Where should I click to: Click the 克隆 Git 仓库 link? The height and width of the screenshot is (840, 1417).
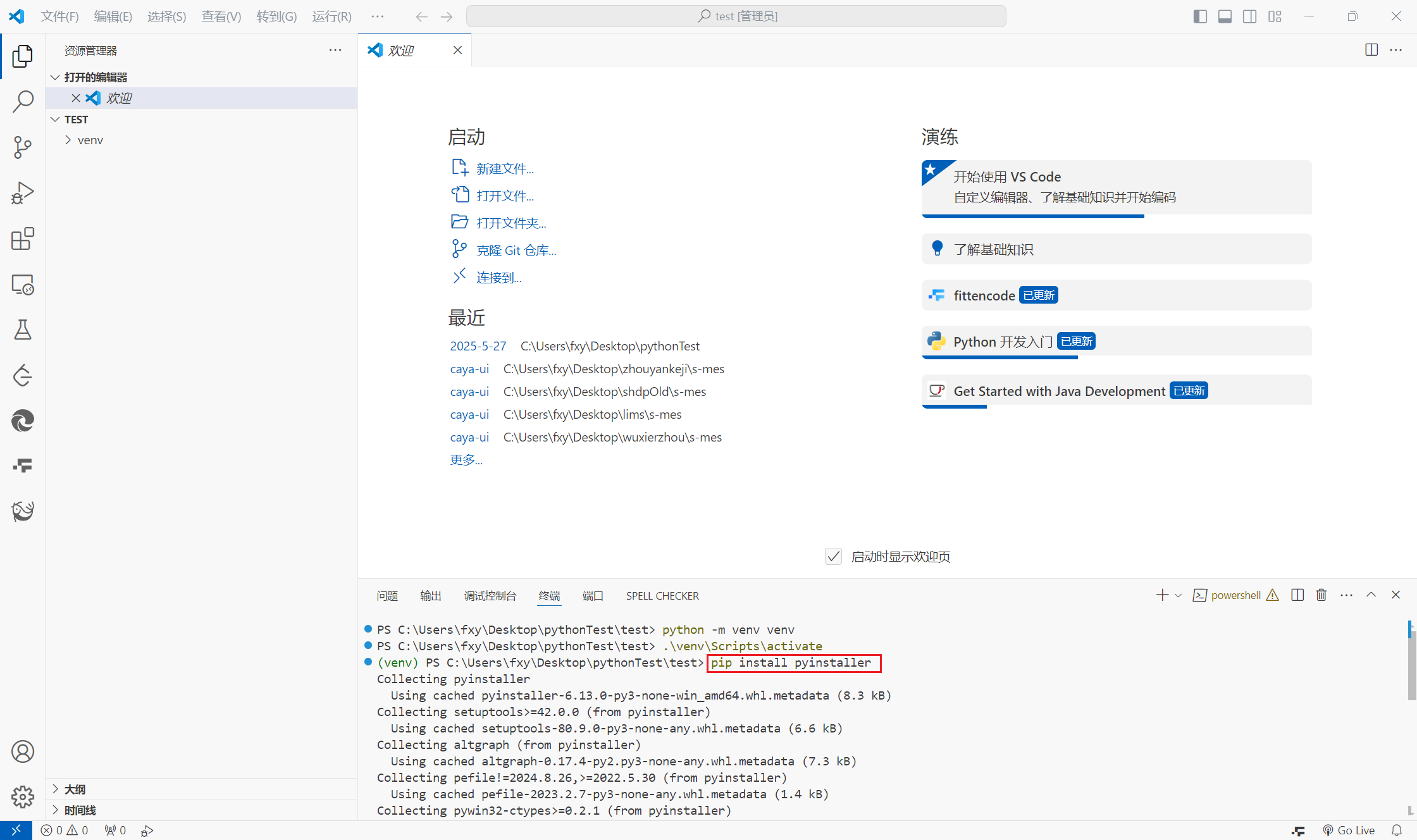tap(516, 250)
